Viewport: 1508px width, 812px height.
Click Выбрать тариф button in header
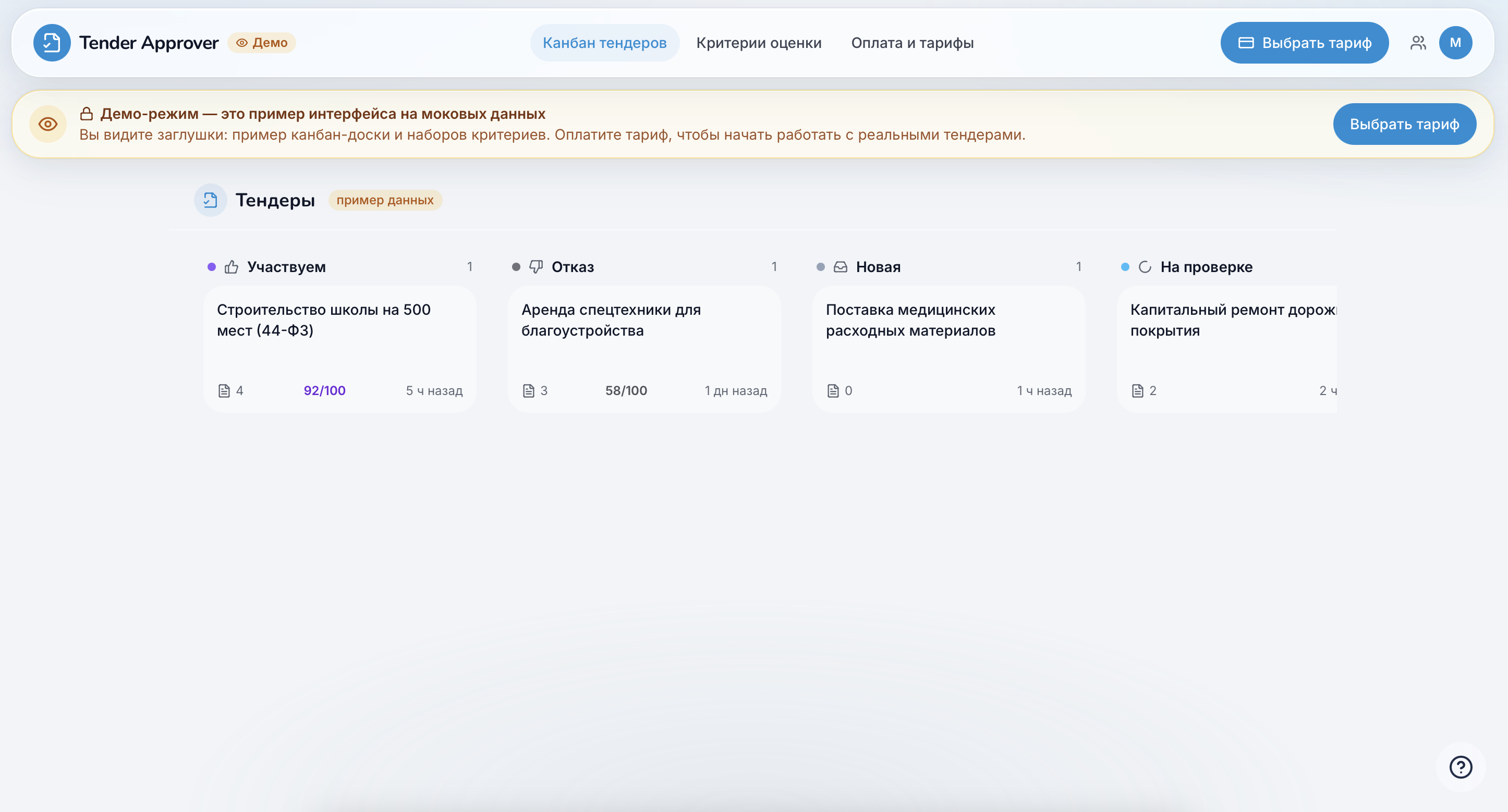click(1304, 43)
